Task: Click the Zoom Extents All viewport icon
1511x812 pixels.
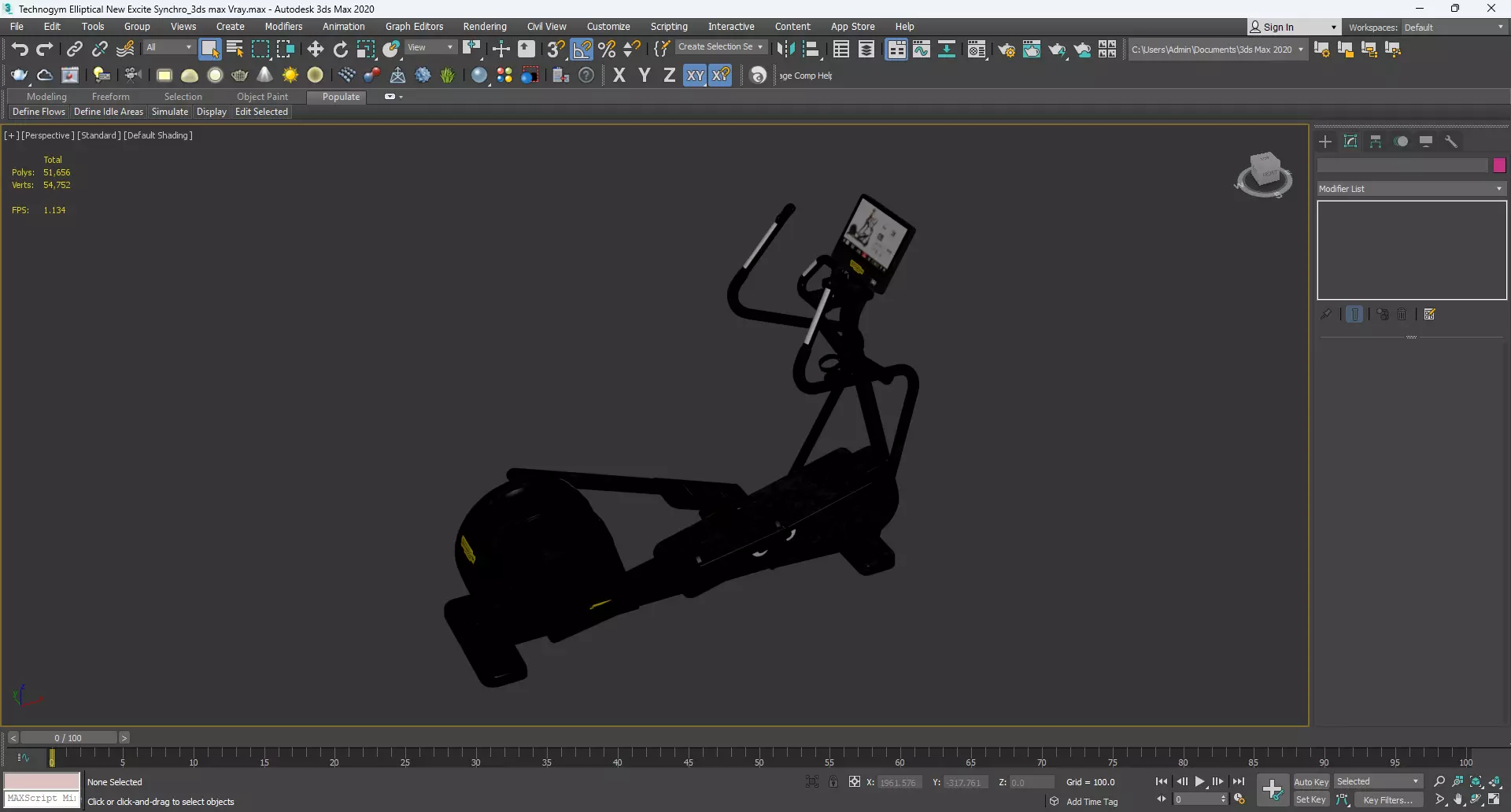Action: tap(1494, 781)
